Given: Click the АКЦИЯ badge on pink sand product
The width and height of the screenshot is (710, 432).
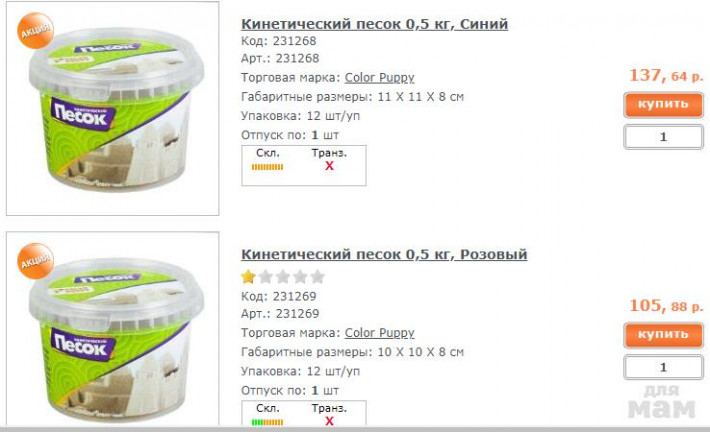Looking at the screenshot, I should tap(35, 261).
